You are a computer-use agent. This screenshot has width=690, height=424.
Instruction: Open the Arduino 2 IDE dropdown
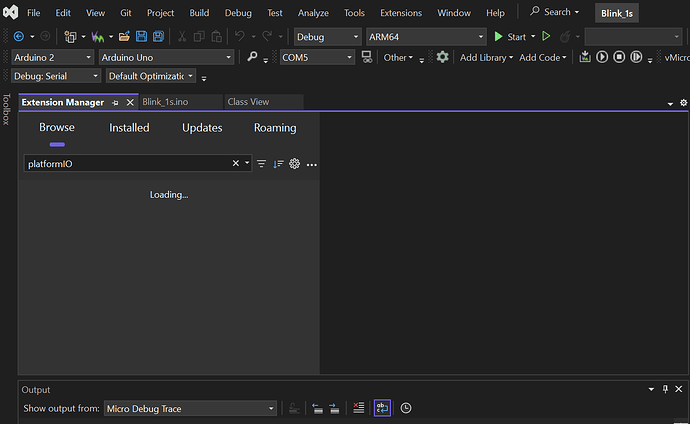tap(52, 58)
